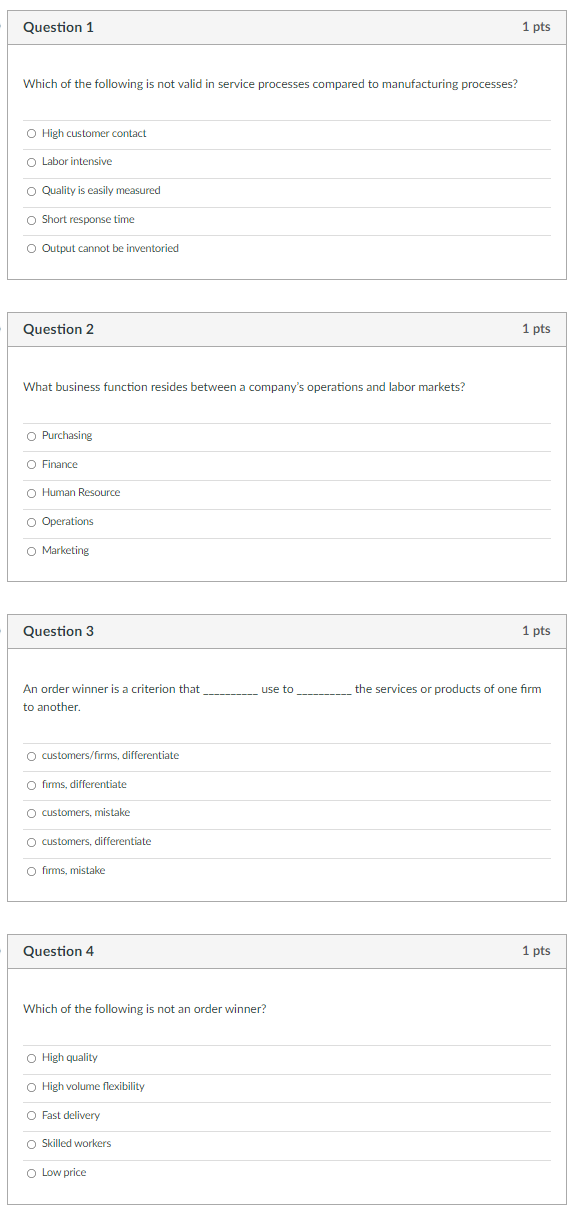Choose "High volume flexibility" answer
The image size is (588, 1222).
coord(31,1086)
